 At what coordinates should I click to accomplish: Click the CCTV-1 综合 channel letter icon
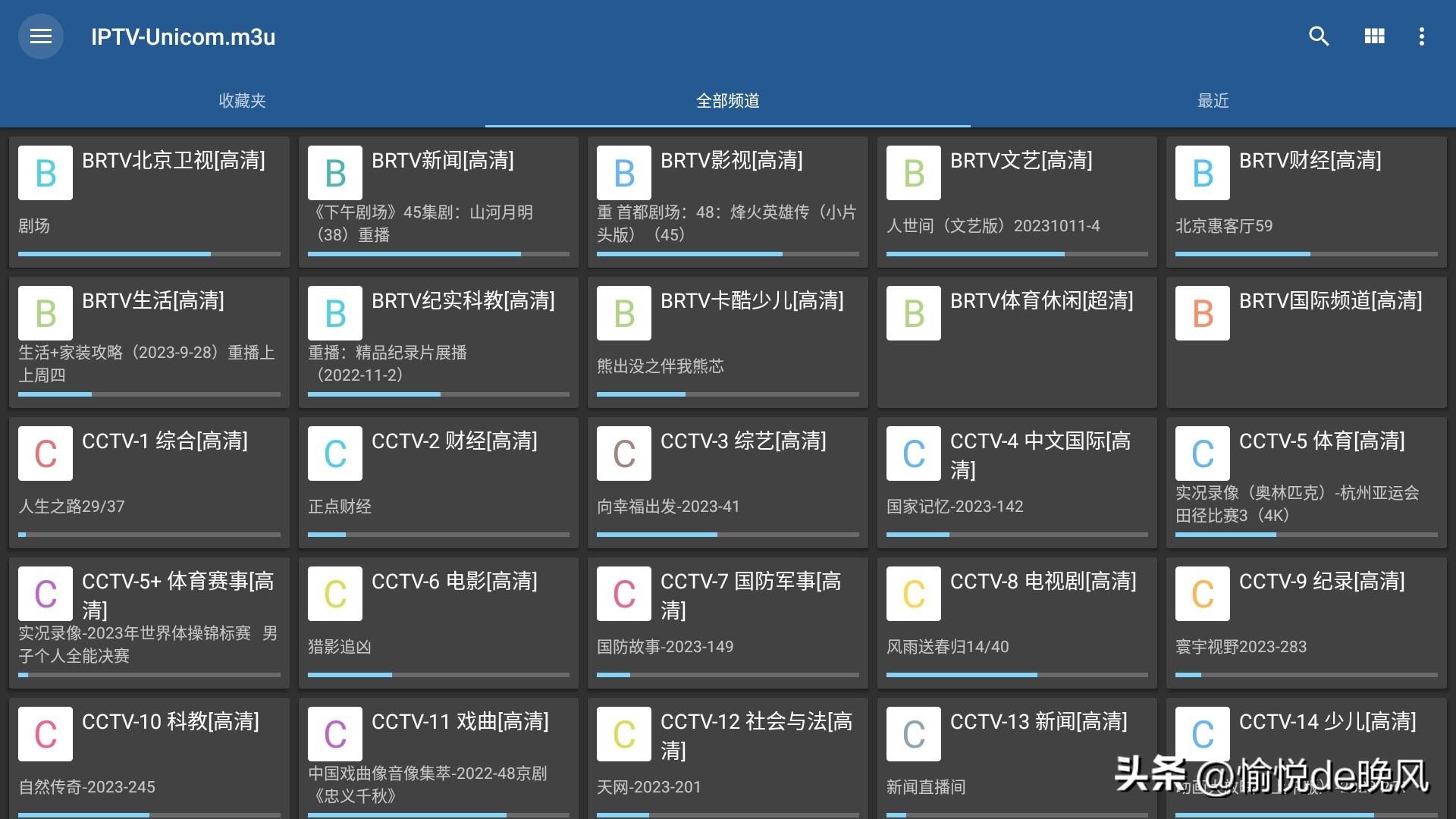click(45, 453)
